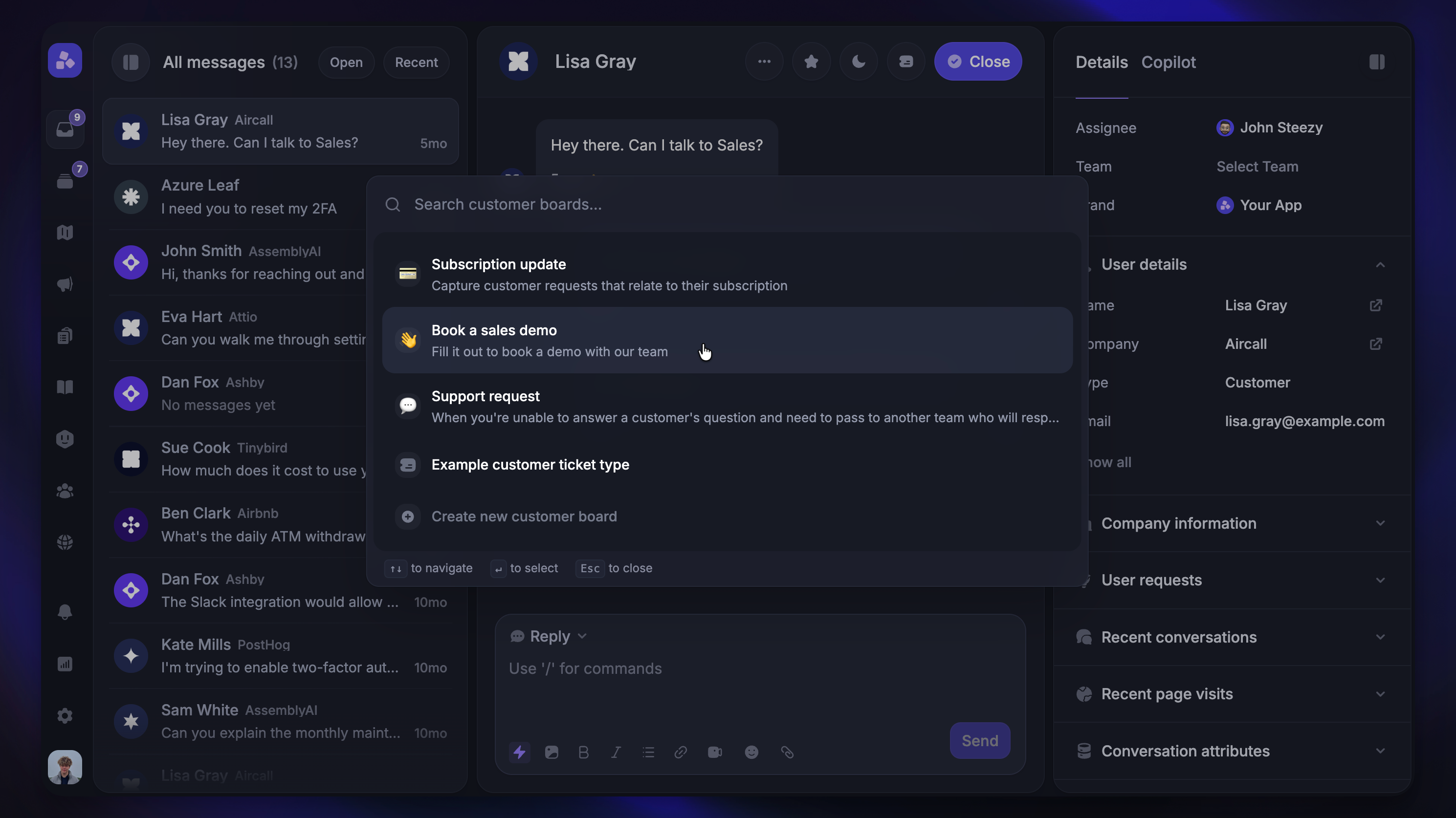Apply italic formatting in reply composer

(616, 752)
